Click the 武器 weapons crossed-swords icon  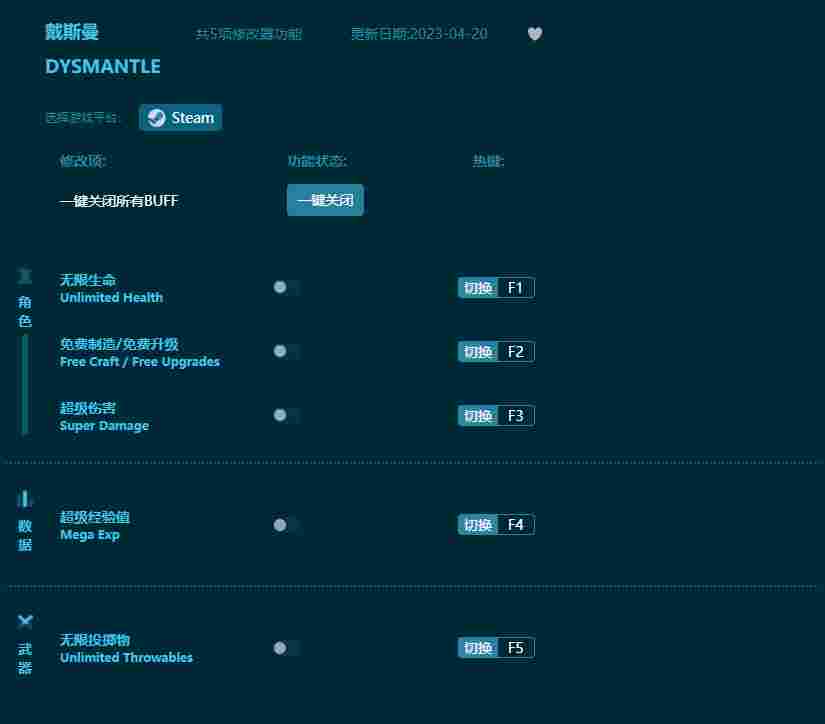tap(25, 621)
